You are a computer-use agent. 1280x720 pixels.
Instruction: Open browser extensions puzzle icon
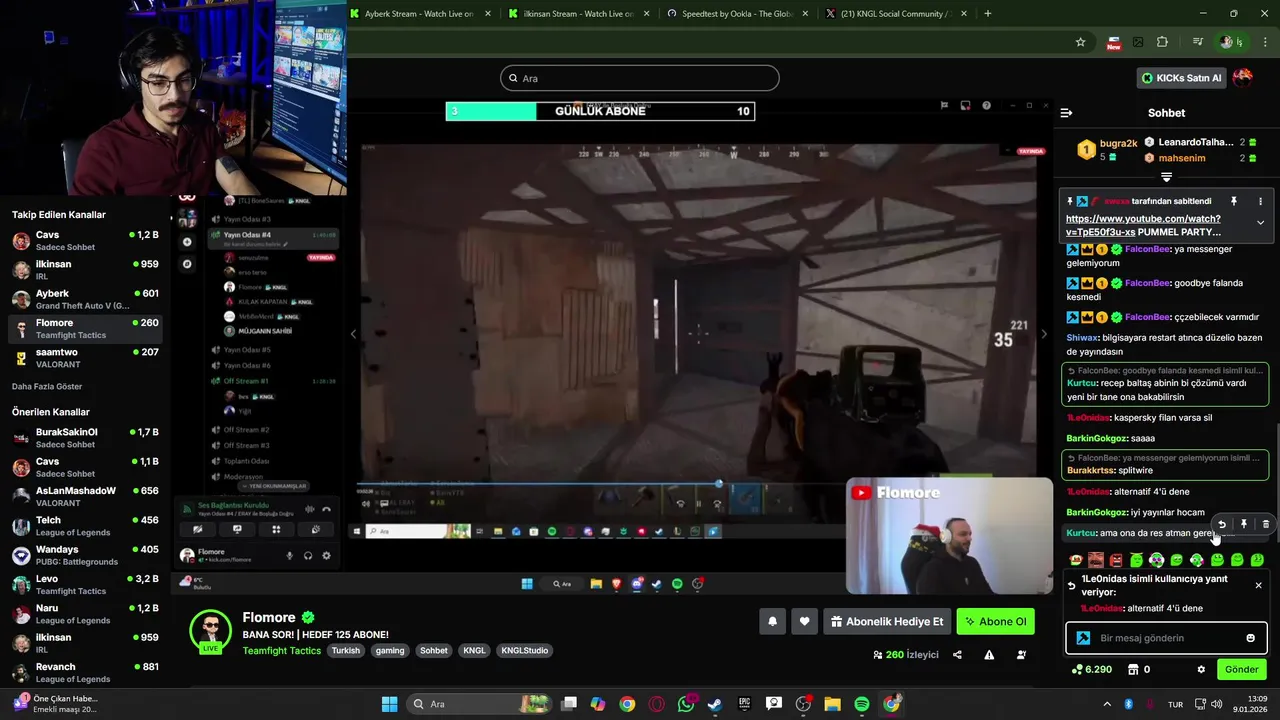[1162, 42]
